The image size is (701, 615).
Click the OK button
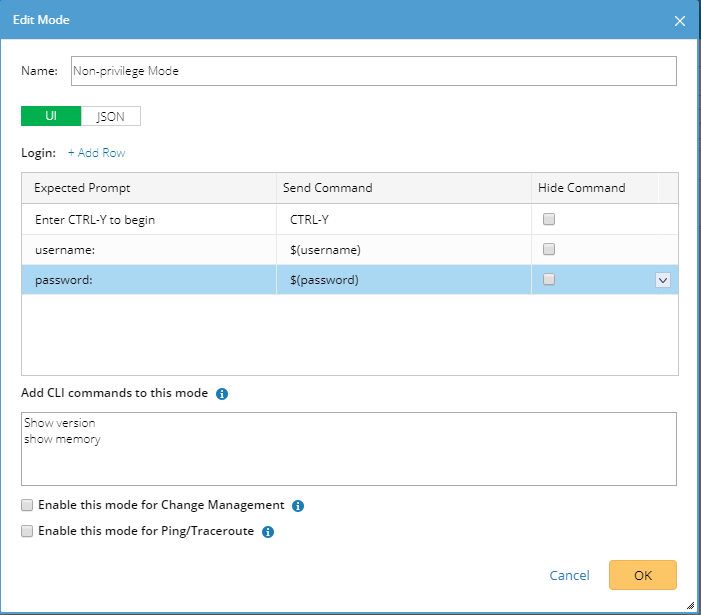coord(642,575)
